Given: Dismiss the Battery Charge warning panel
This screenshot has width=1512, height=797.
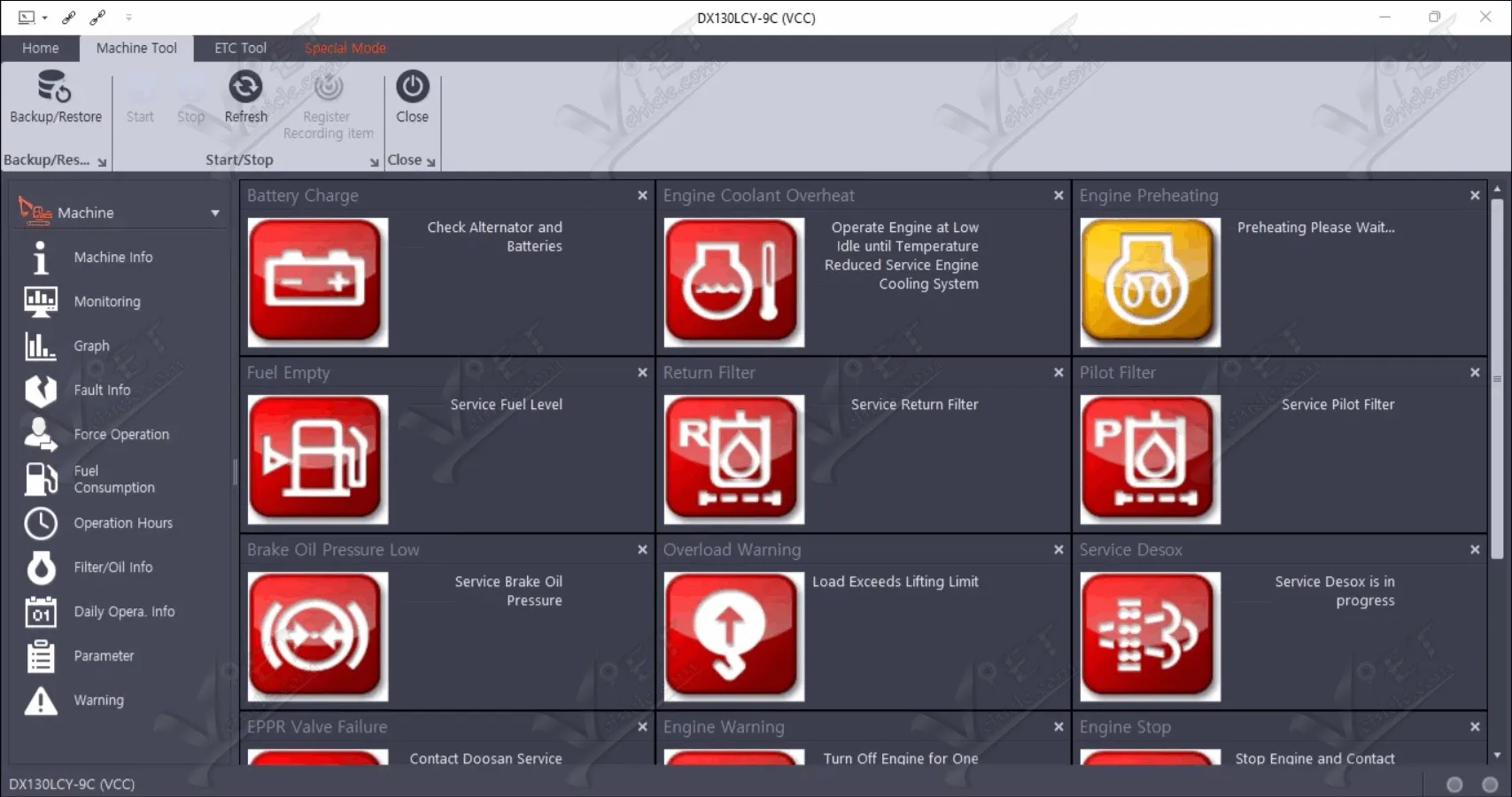Looking at the screenshot, I should (642, 196).
